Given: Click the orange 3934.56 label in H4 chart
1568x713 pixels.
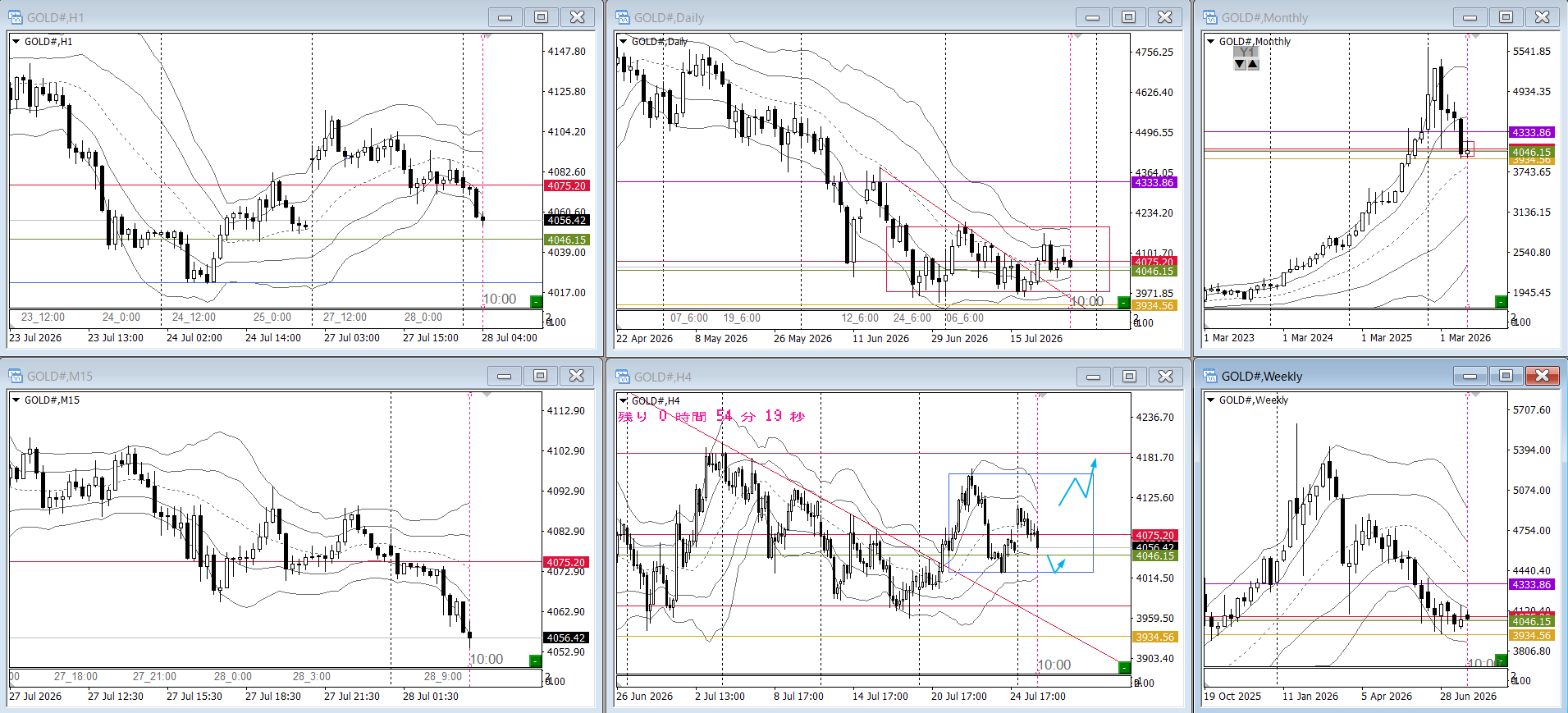Looking at the screenshot, I should (x=1155, y=638).
